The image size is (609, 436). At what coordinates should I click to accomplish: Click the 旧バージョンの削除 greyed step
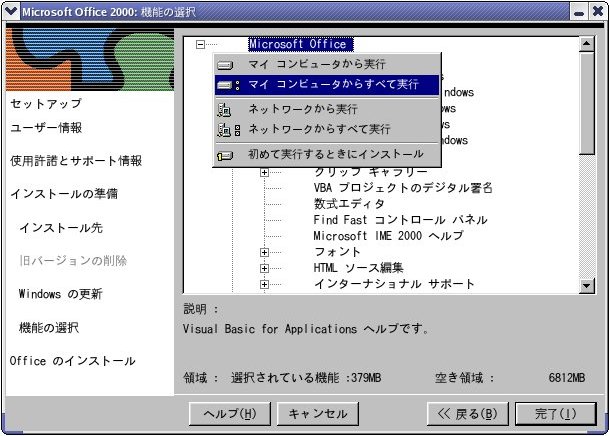[73, 261]
